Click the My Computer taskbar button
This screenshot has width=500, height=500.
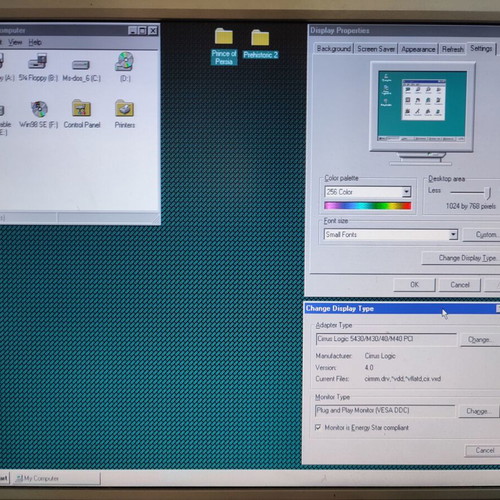click(57, 478)
